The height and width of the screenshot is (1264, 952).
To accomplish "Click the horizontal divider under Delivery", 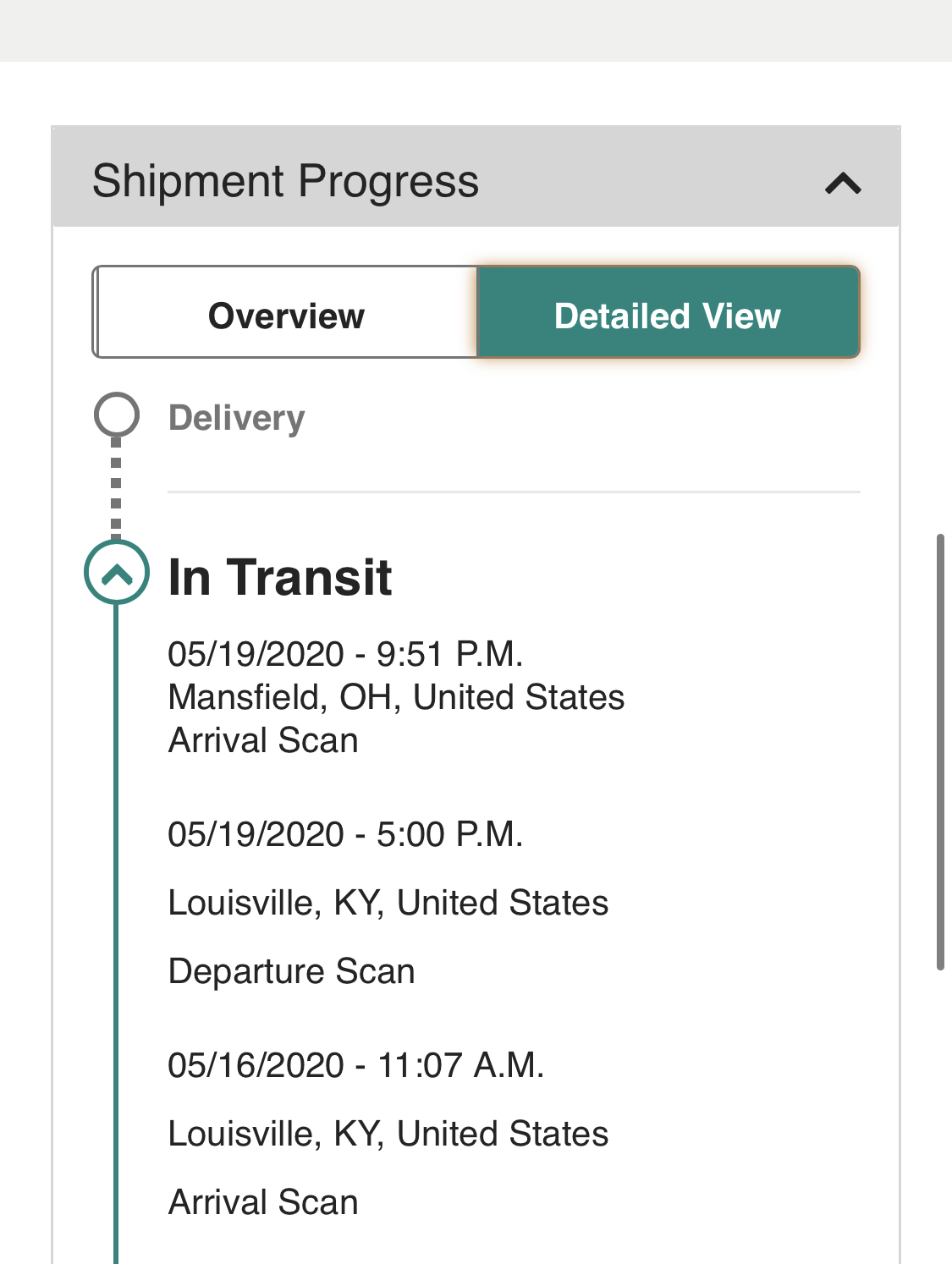I will coord(514,492).
